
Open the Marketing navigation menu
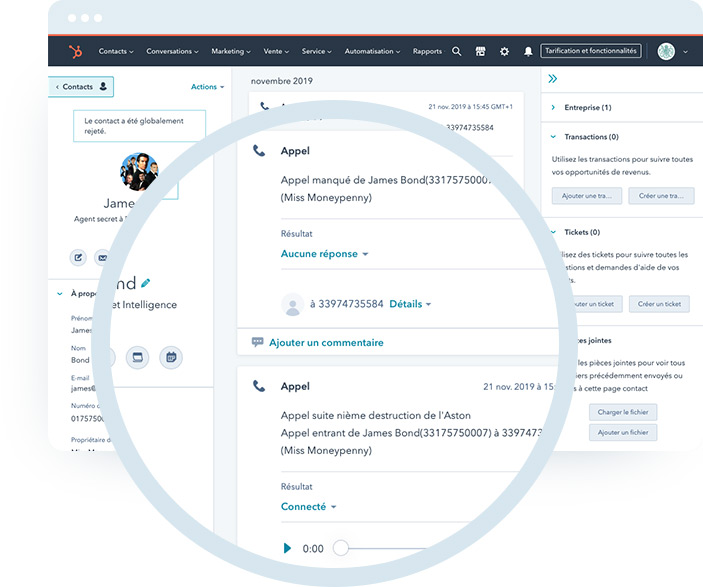pyautogui.click(x=231, y=52)
